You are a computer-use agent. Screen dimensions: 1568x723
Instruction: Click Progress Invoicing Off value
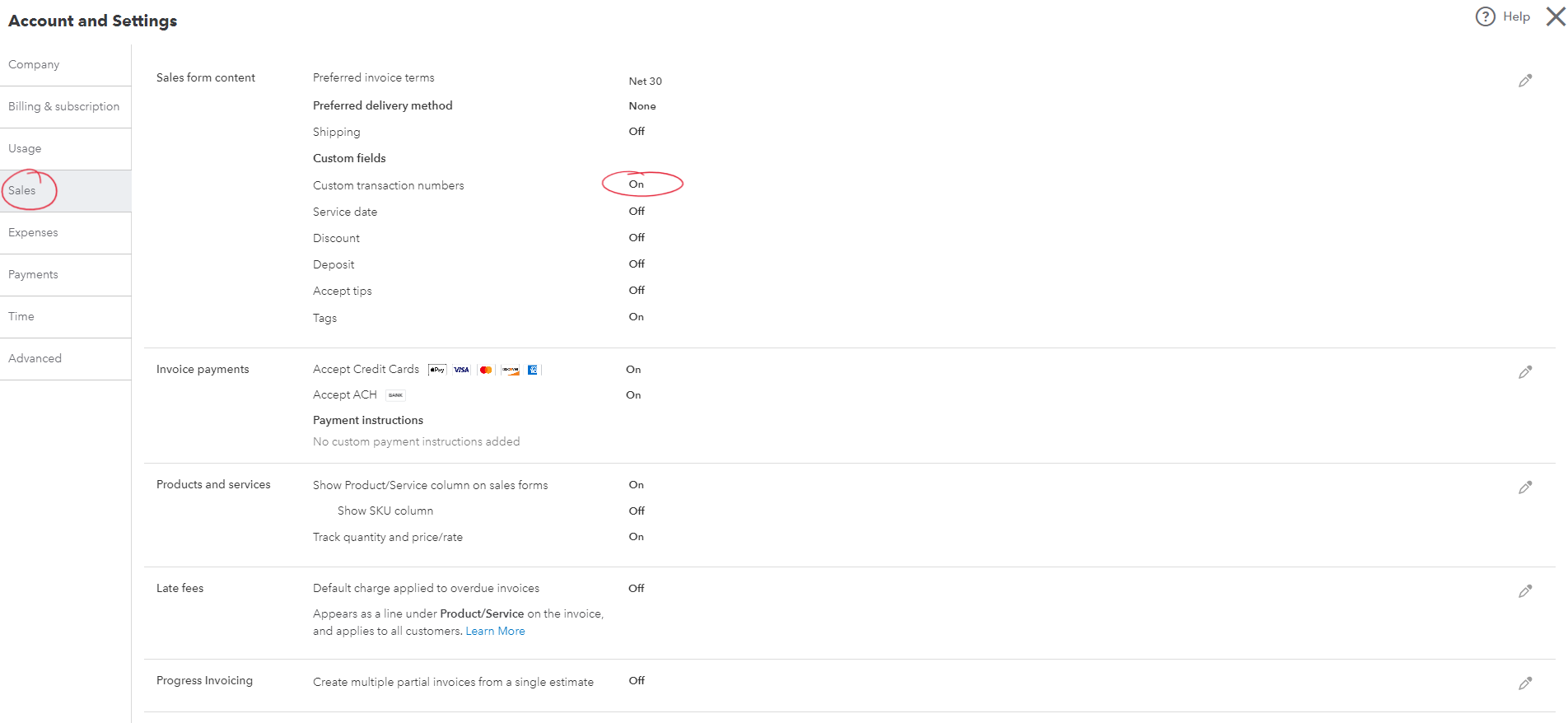pos(637,681)
